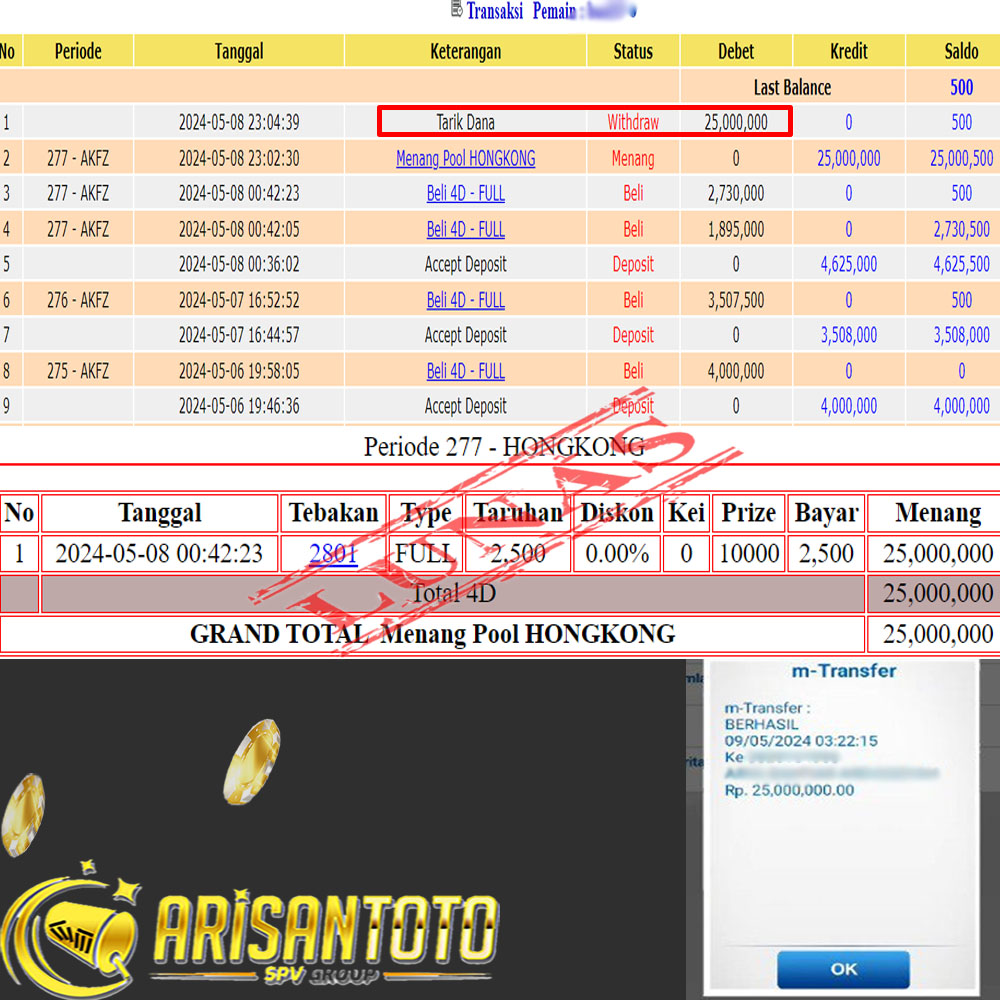
Task: Click the Menang status in row 2
Action: [633, 158]
